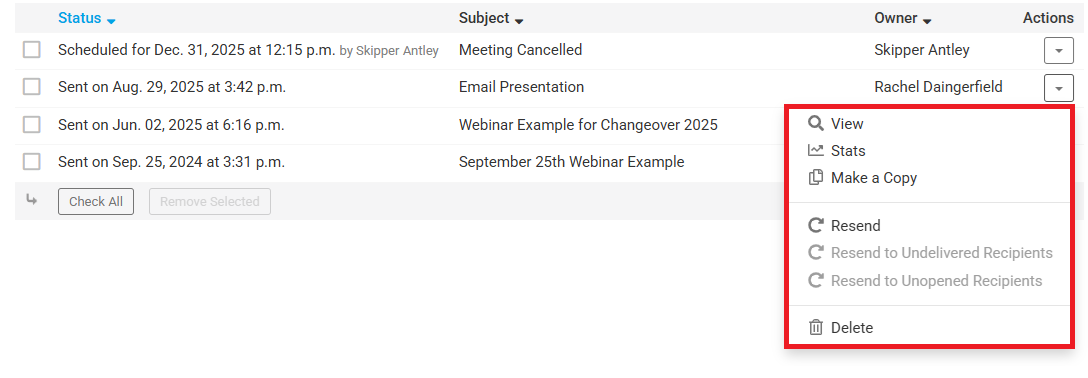
Task: Click the Check All button
Action: click(96, 201)
